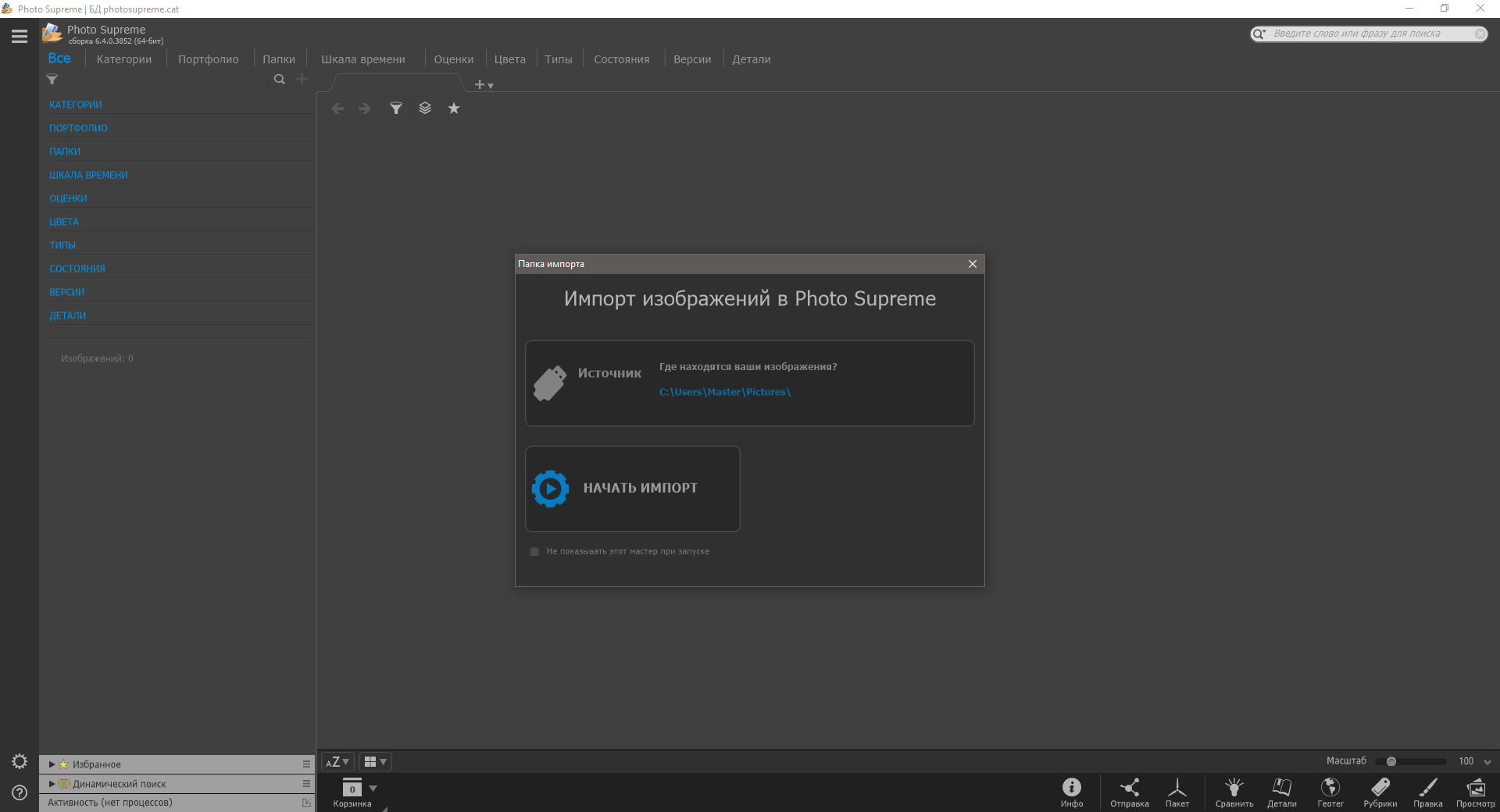The width and height of the screenshot is (1500, 812).
Task: Switch to the Шкала времени tab
Action: pos(363,59)
